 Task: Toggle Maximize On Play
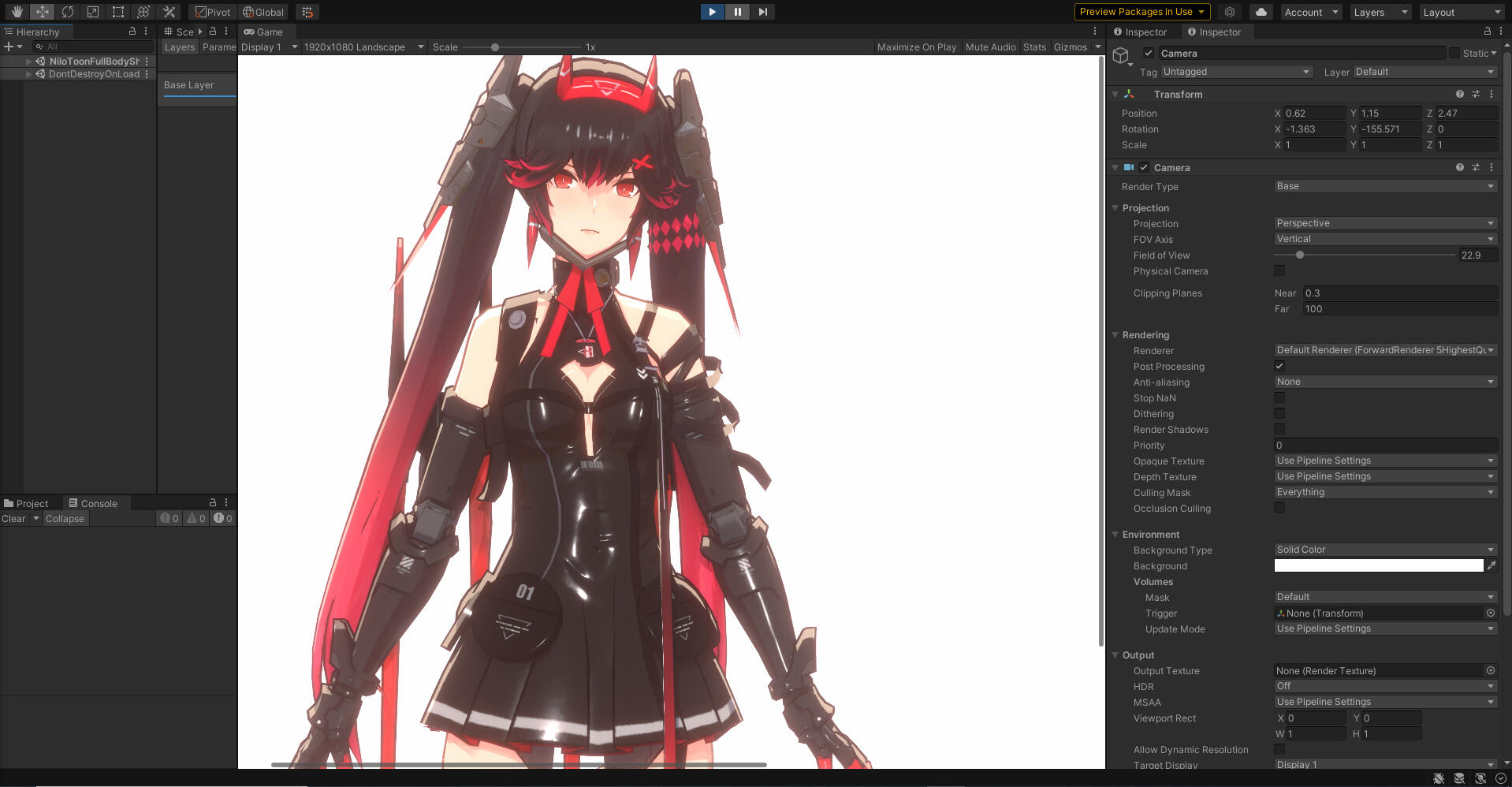(x=917, y=47)
